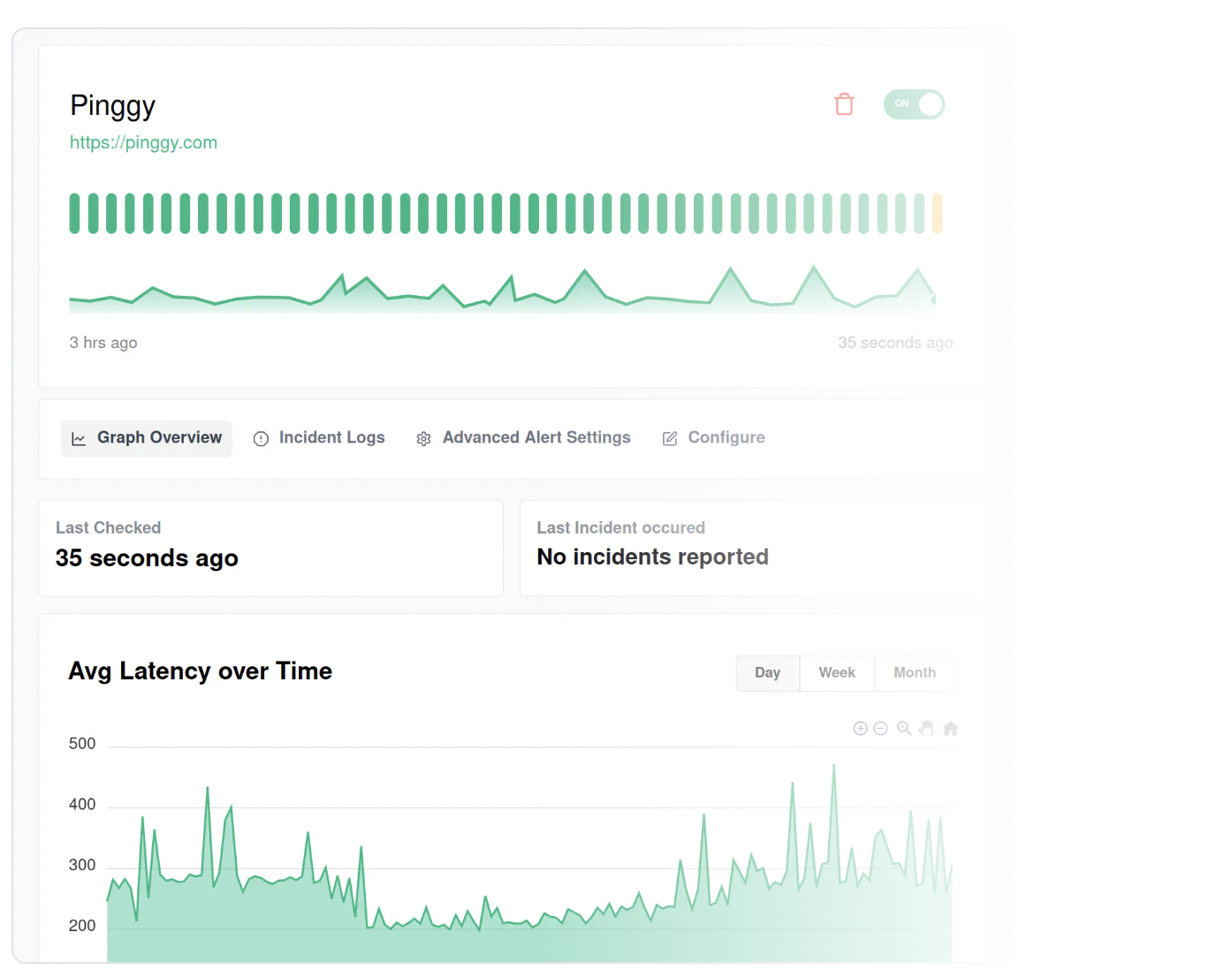Click the Pinggy monitor title

click(112, 106)
